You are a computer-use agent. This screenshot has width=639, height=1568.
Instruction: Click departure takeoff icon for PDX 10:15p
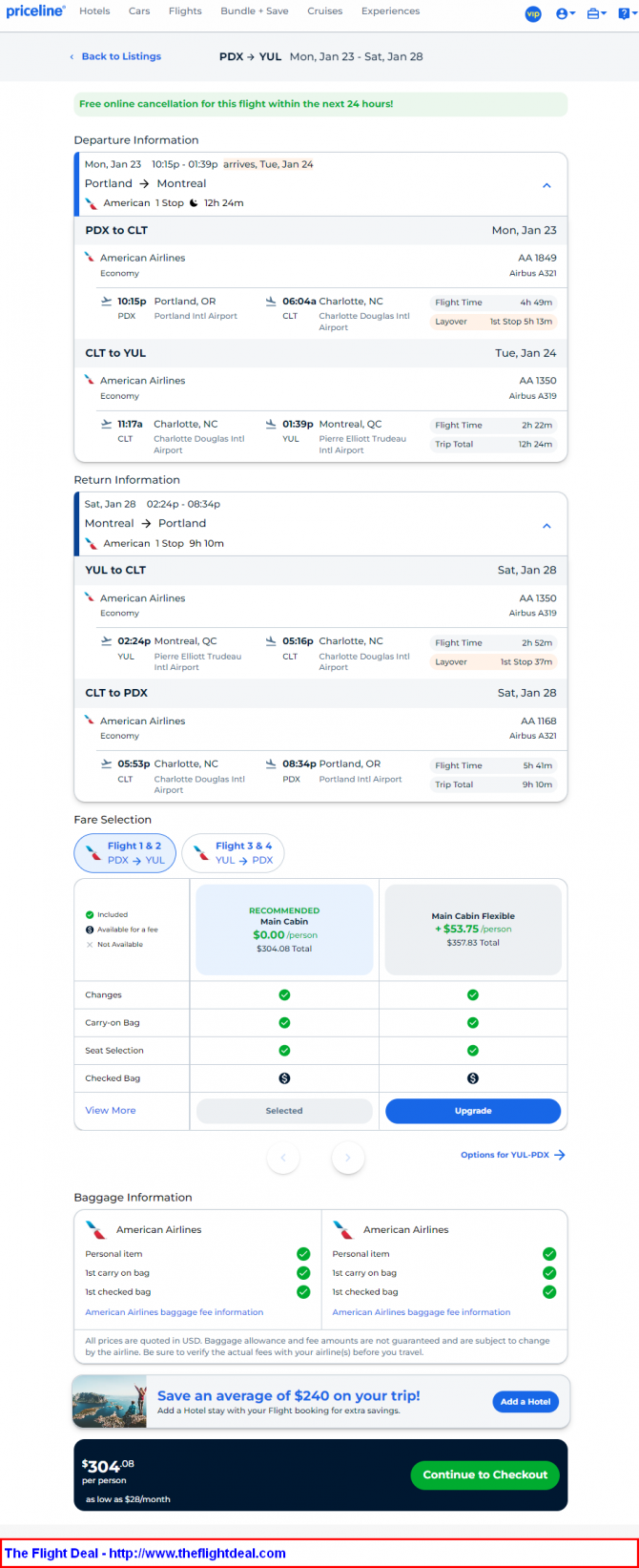coord(106,302)
